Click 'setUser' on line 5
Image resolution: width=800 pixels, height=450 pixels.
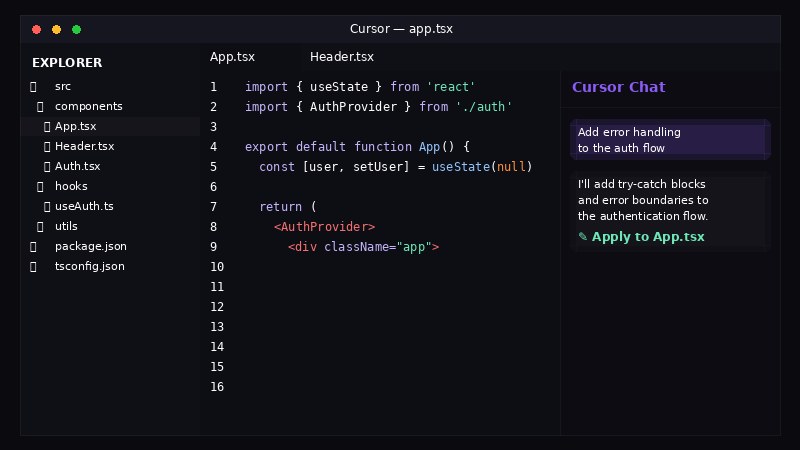coord(378,167)
